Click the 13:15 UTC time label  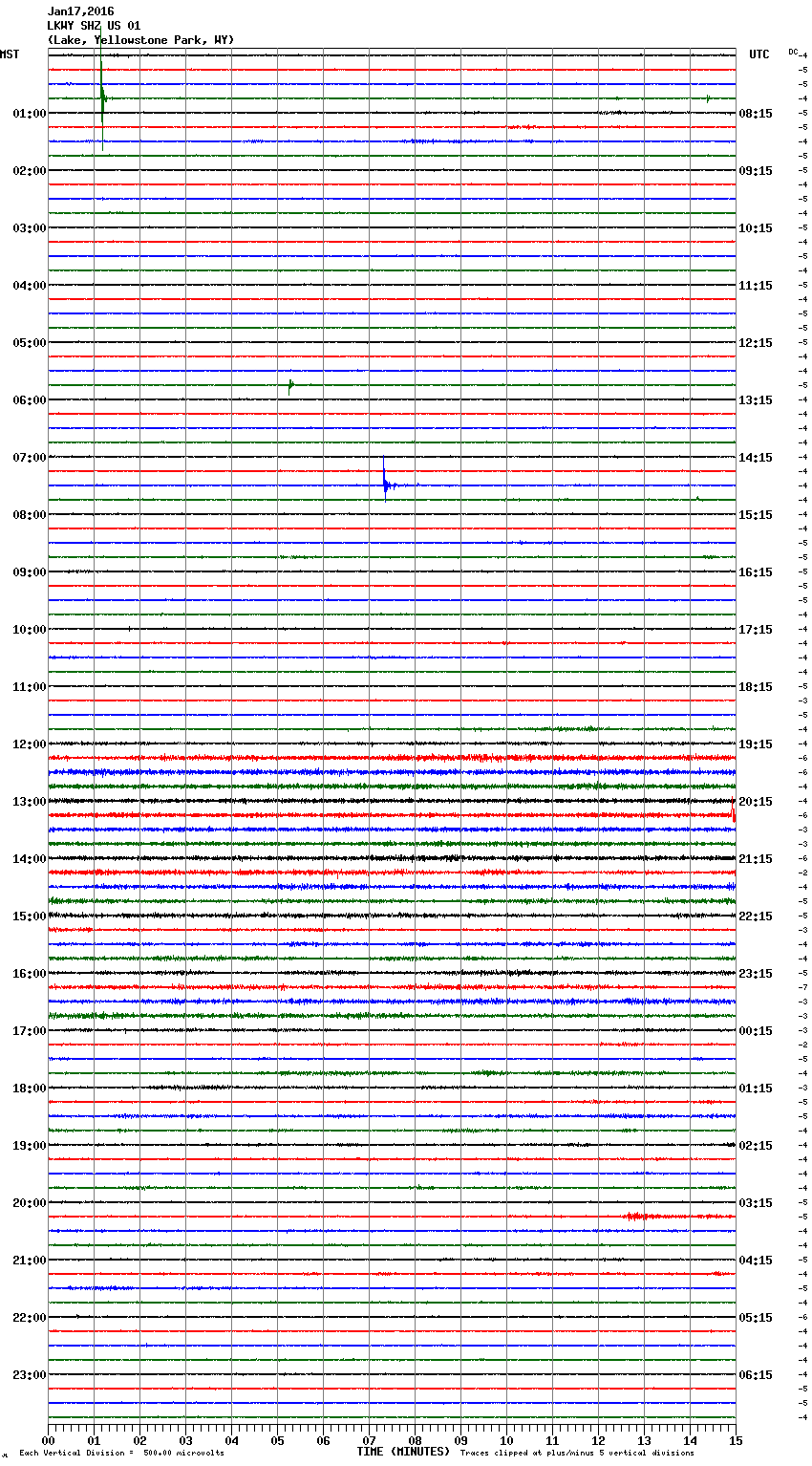point(756,400)
